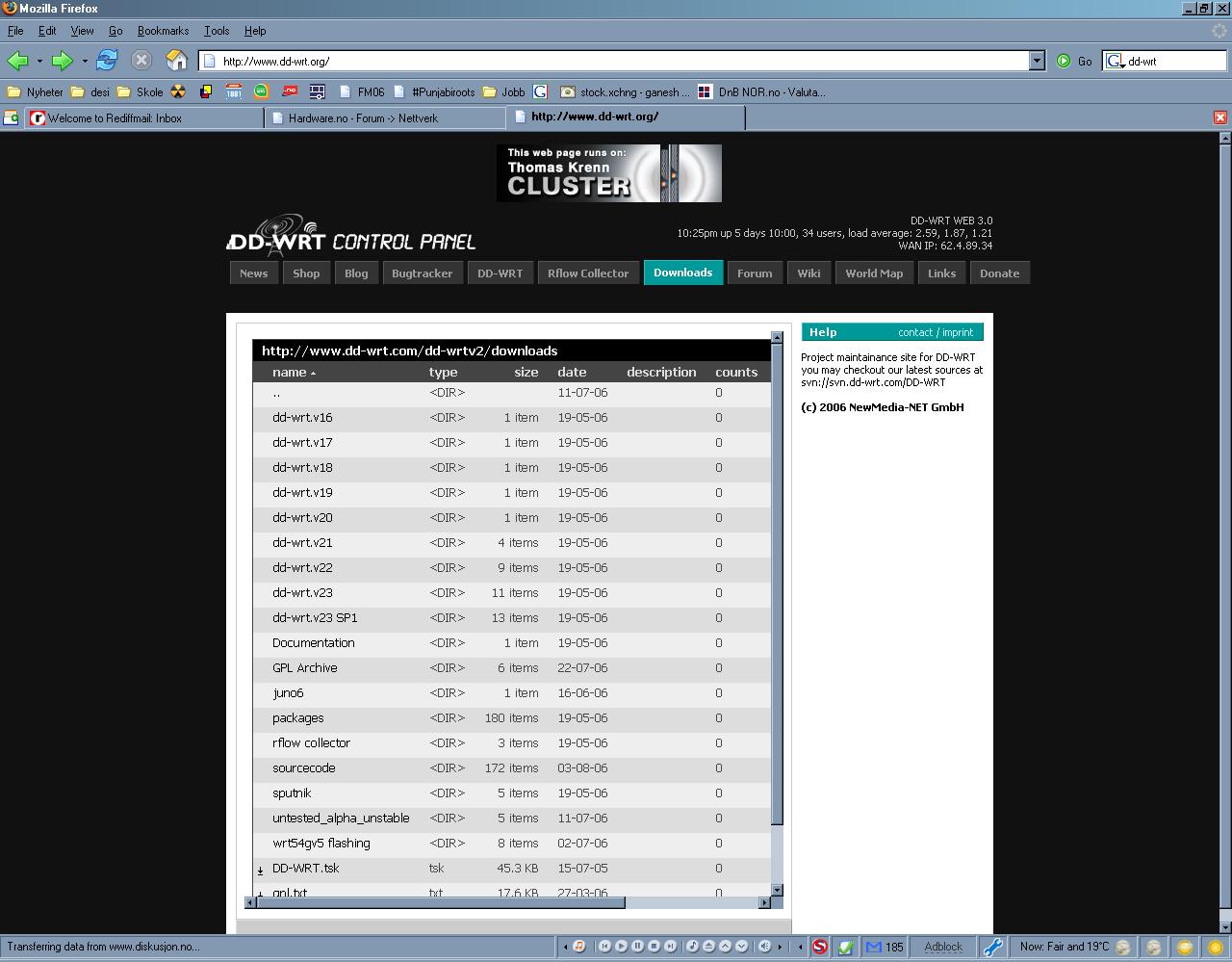This screenshot has height=962, width=1232.
Task: Click the Thomas Krenn Cluster banner
Action: click(x=609, y=173)
